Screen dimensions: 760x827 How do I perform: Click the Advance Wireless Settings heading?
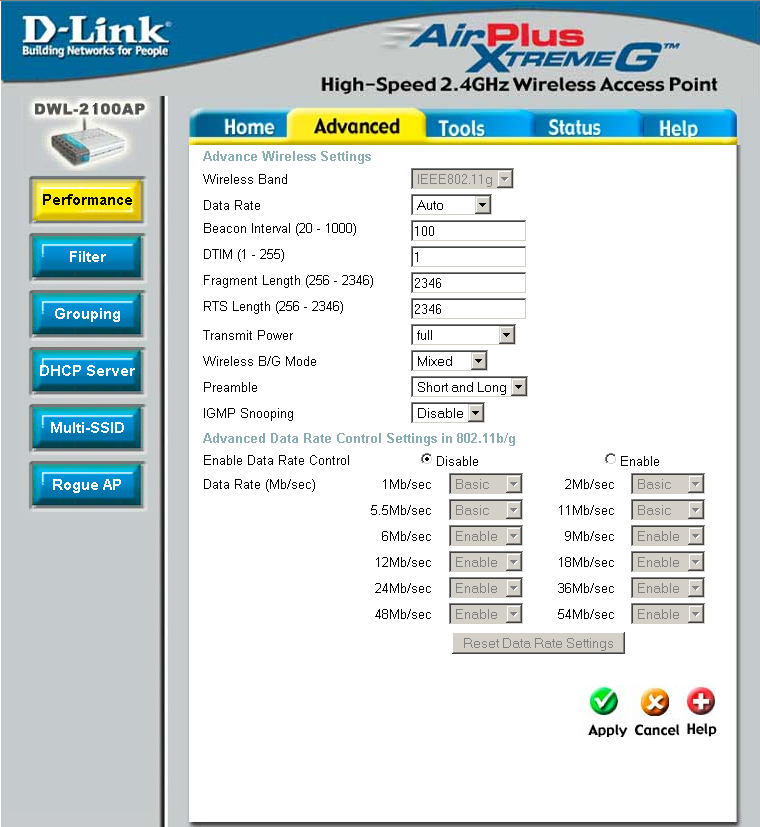[x=287, y=156]
